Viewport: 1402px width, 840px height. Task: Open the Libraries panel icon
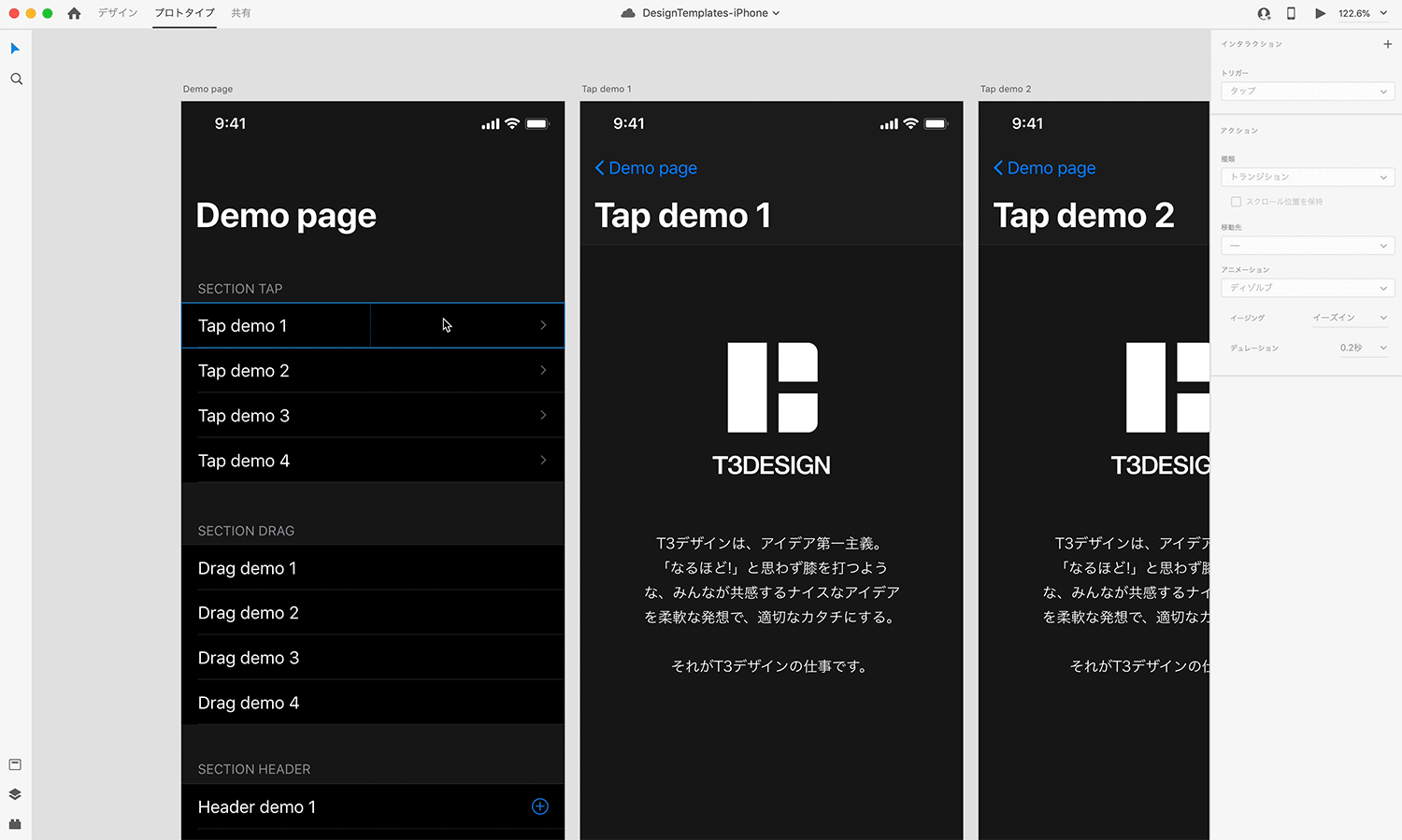coord(15,764)
